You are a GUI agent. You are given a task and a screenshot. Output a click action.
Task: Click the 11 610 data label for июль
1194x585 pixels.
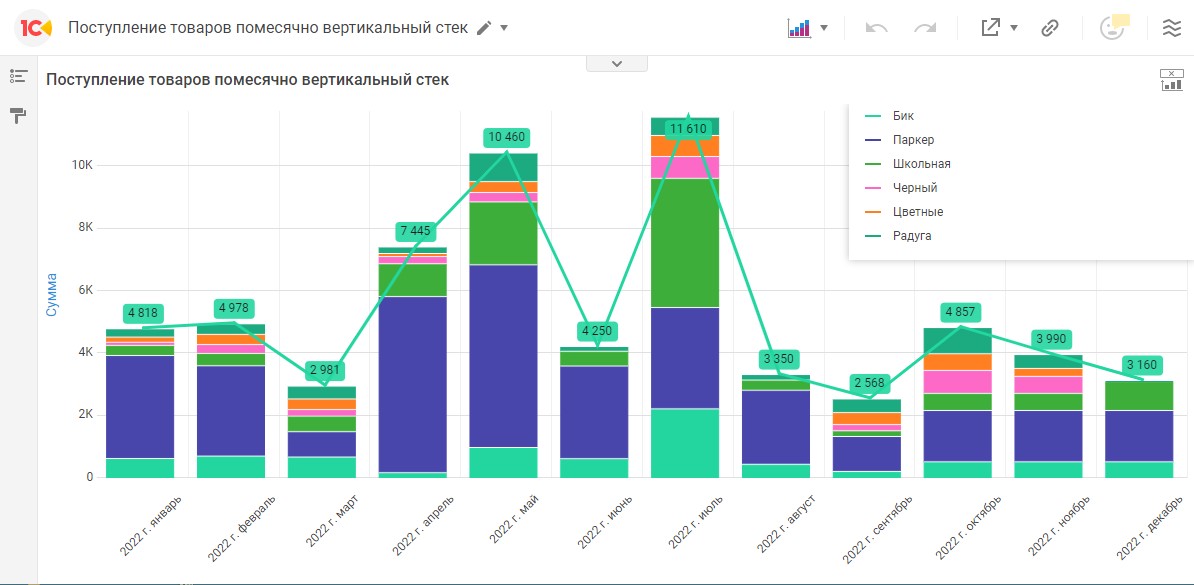coord(688,129)
